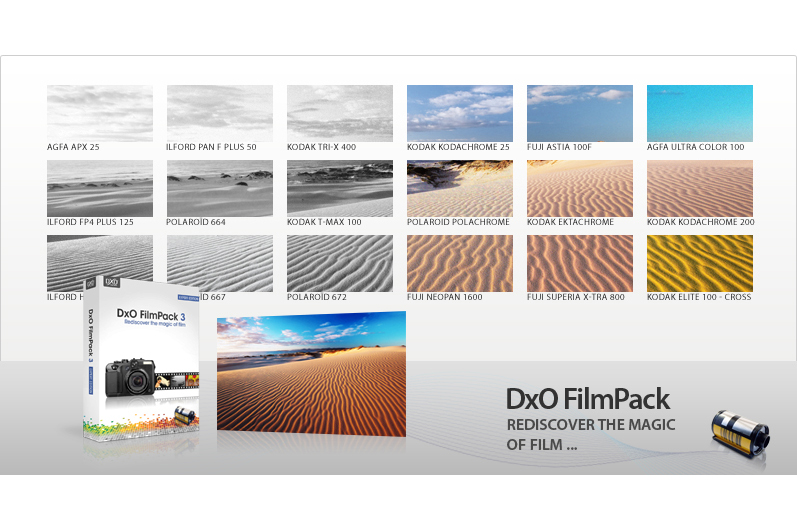Screen dimensions: 797x531
Task: Select the KODAK EKTACHROME thumbnail
Action: click(579, 188)
